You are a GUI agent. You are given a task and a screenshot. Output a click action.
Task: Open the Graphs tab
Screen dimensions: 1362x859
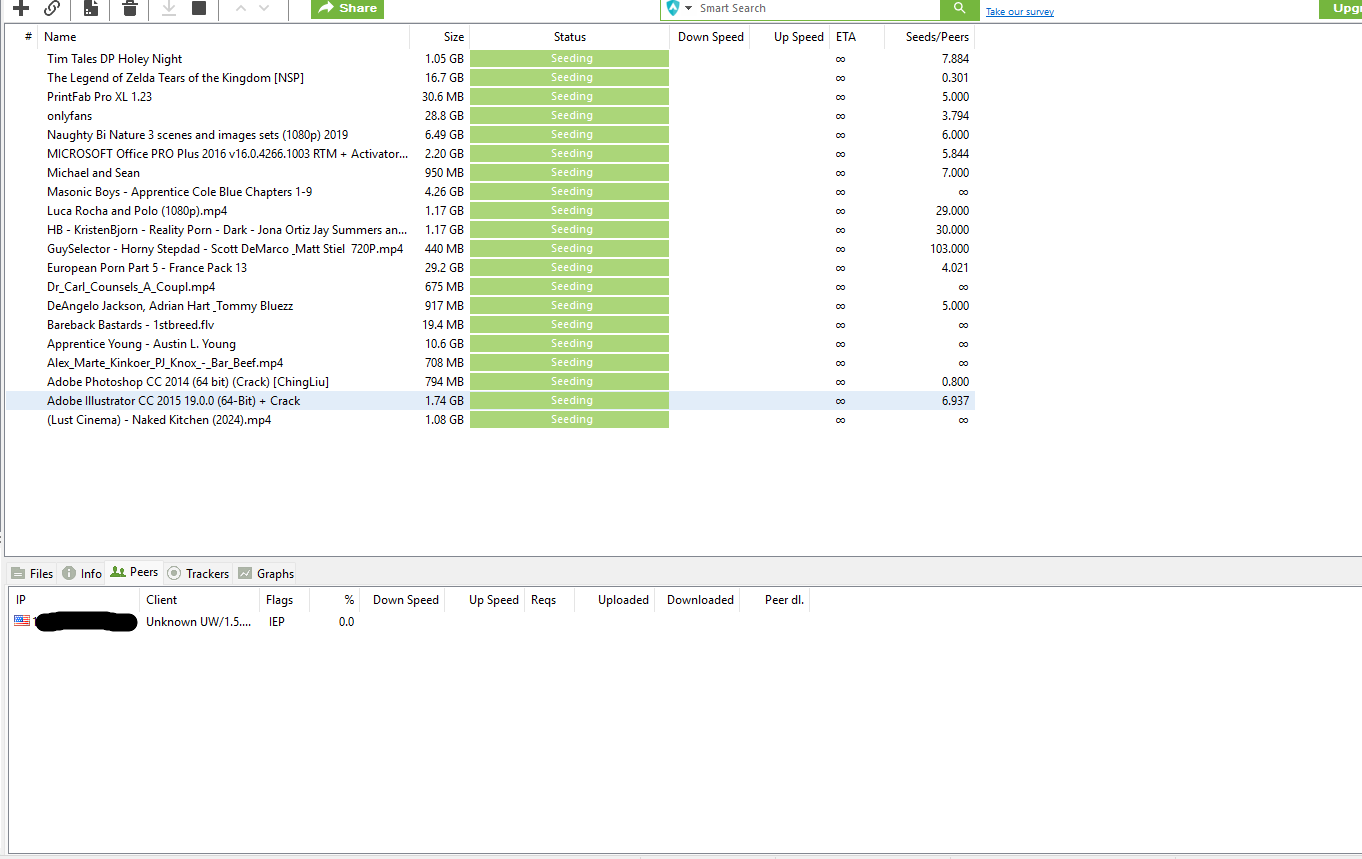coord(266,573)
